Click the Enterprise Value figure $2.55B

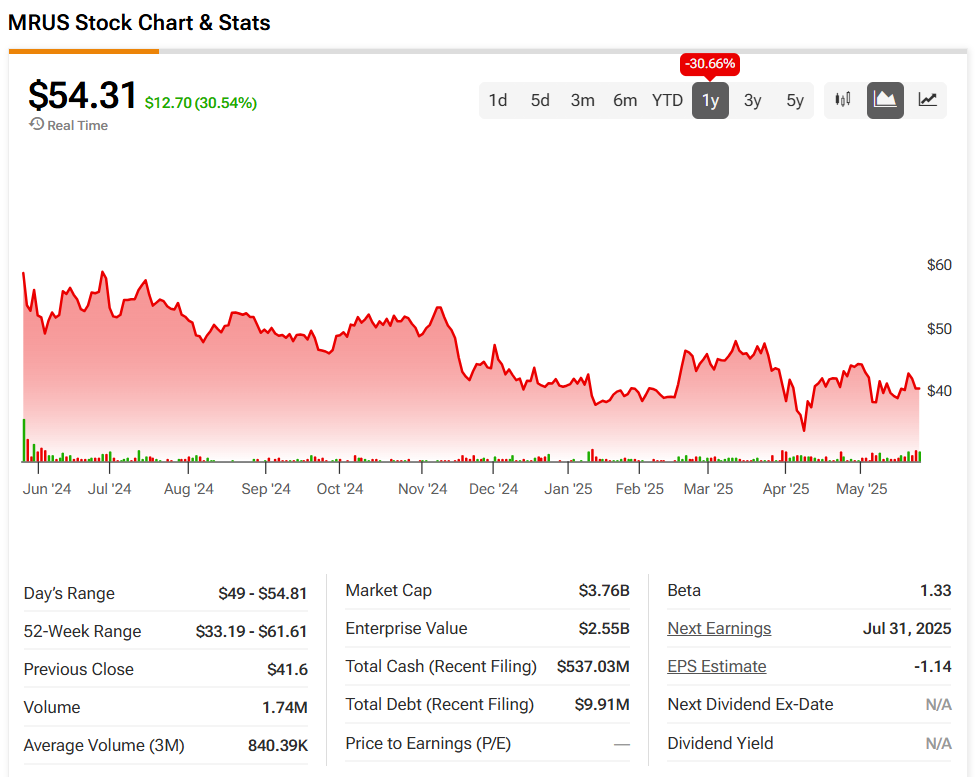(x=604, y=628)
